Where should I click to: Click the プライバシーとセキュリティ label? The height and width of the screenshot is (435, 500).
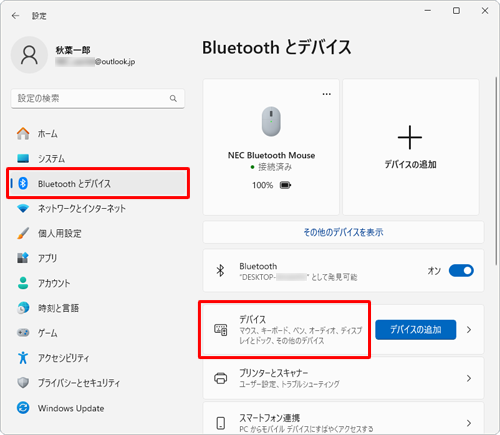click(79, 383)
